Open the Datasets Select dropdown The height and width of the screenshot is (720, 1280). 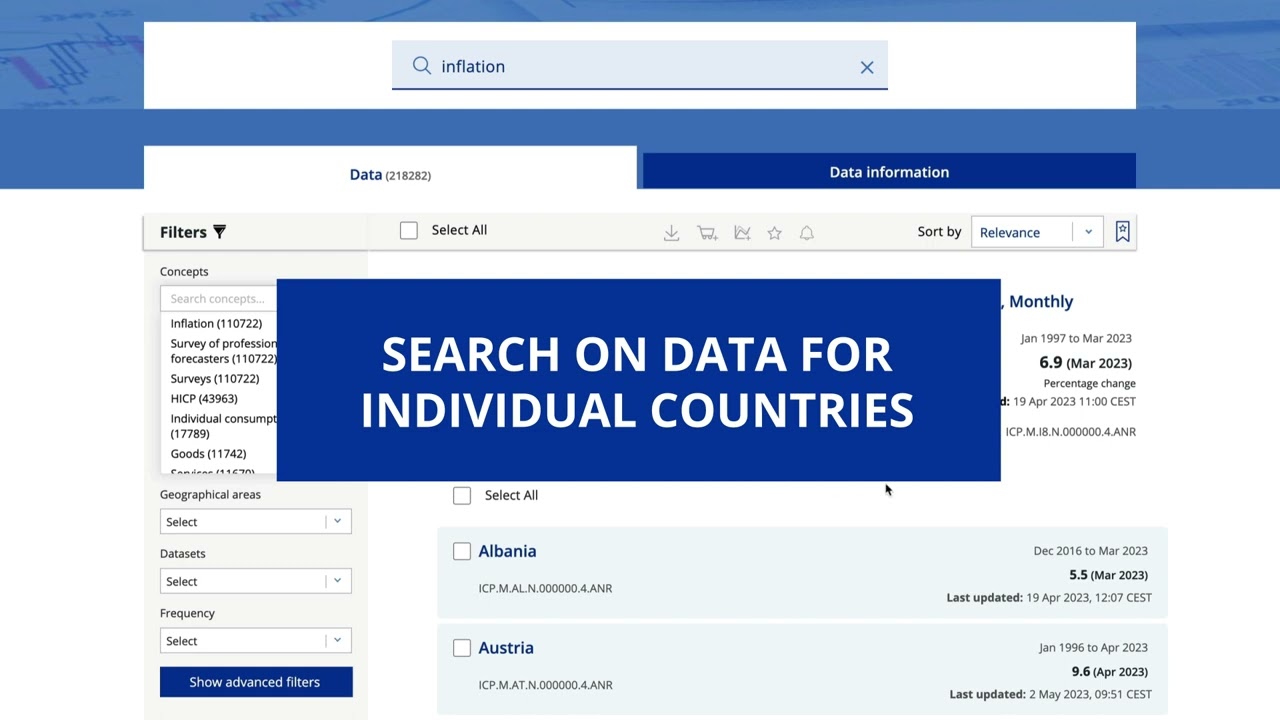coord(256,581)
